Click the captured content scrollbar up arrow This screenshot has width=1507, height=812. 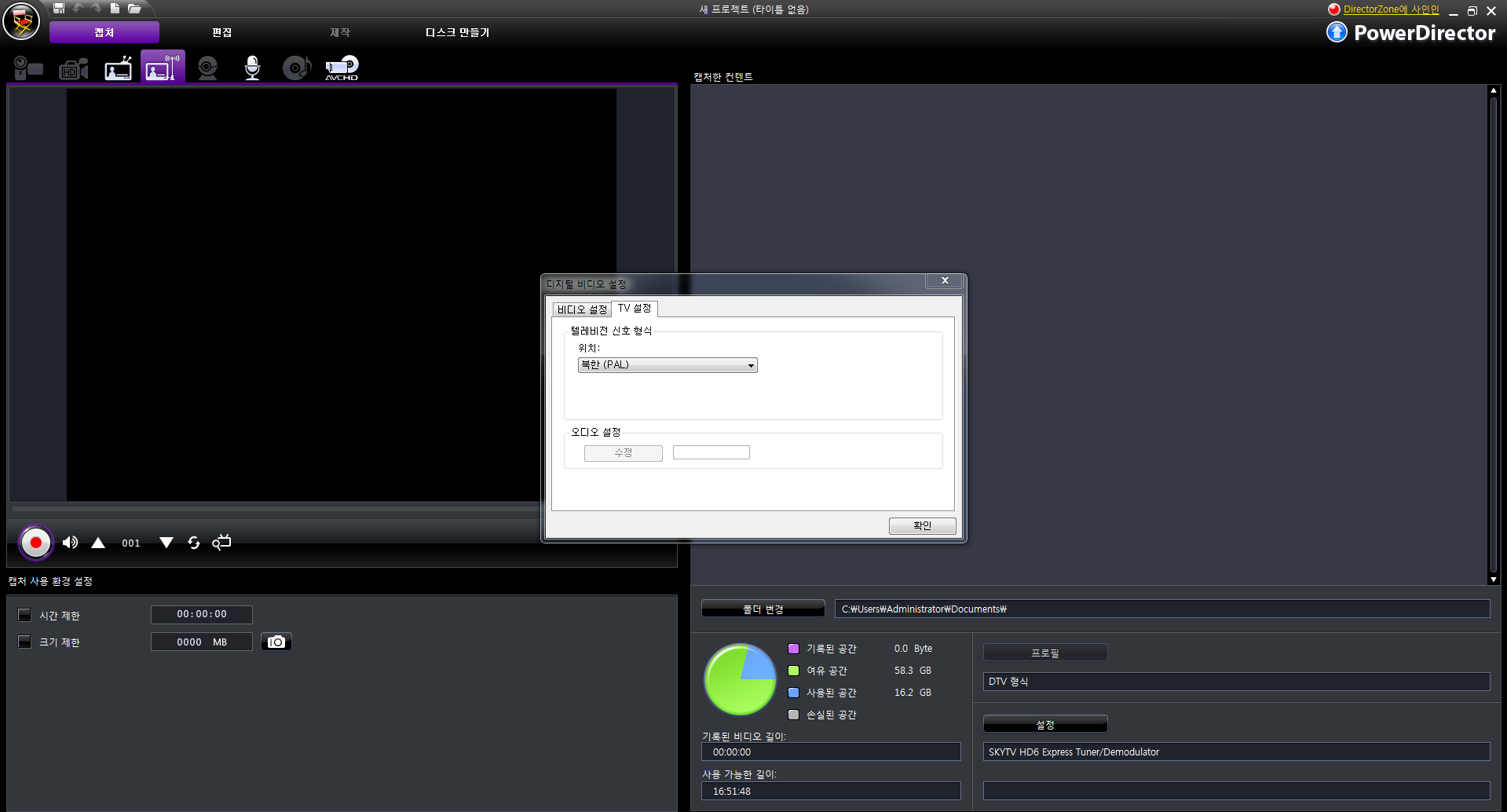click(1494, 90)
